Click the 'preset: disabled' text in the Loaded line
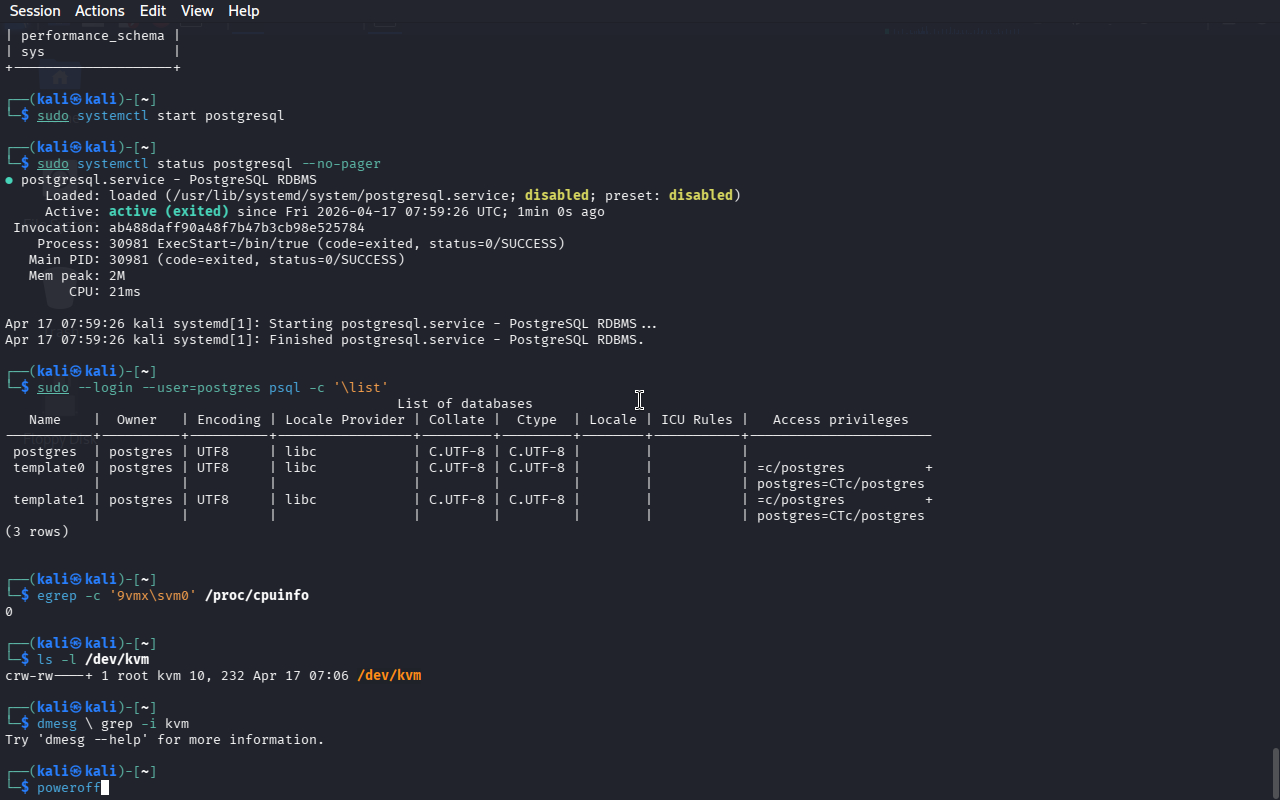1280x800 pixels. pyautogui.click(x=672, y=196)
